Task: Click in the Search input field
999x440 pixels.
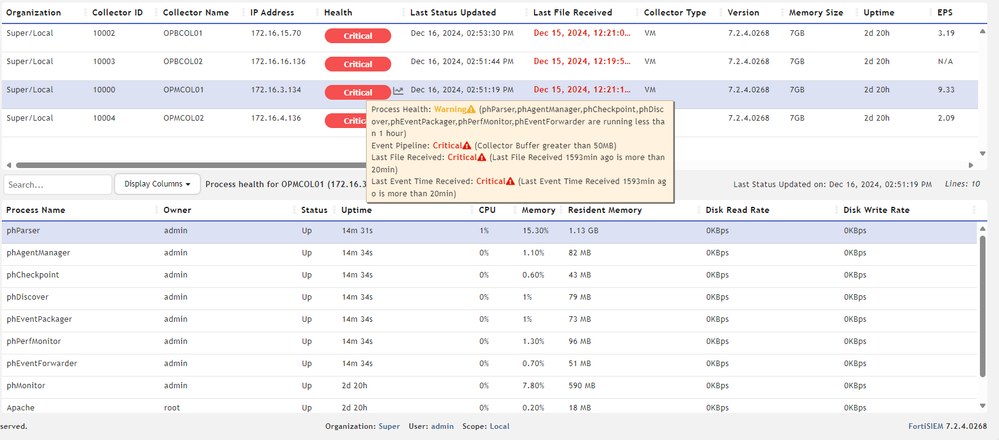Action: [57, 185]
